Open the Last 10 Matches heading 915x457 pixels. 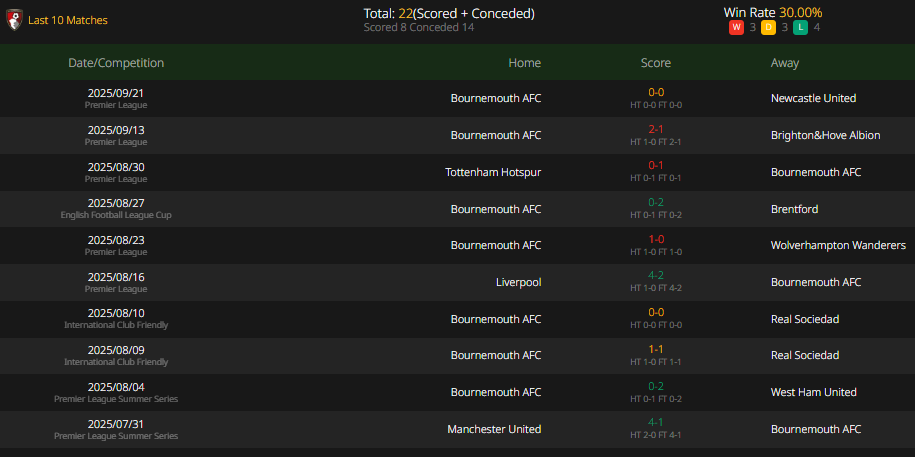(x=68, y=20)
